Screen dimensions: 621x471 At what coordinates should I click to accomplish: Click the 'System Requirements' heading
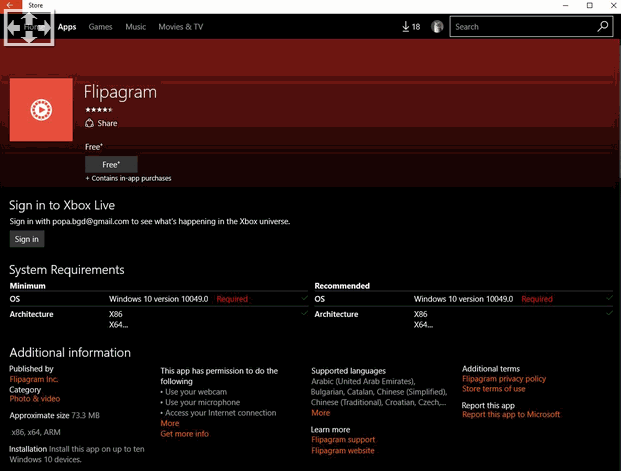(x=67, y=270)
